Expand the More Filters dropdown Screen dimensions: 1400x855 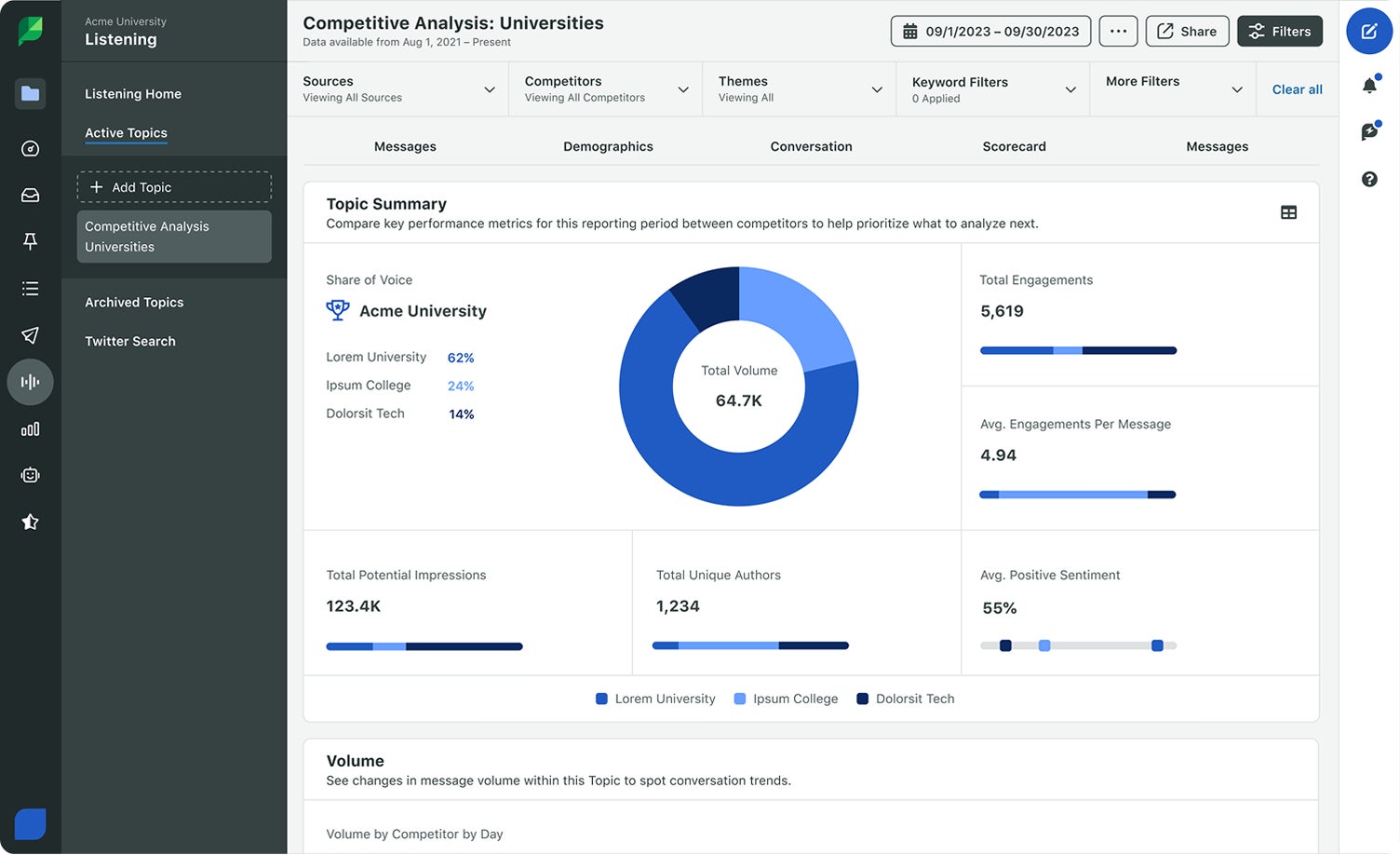click(x=1172, y=88)
